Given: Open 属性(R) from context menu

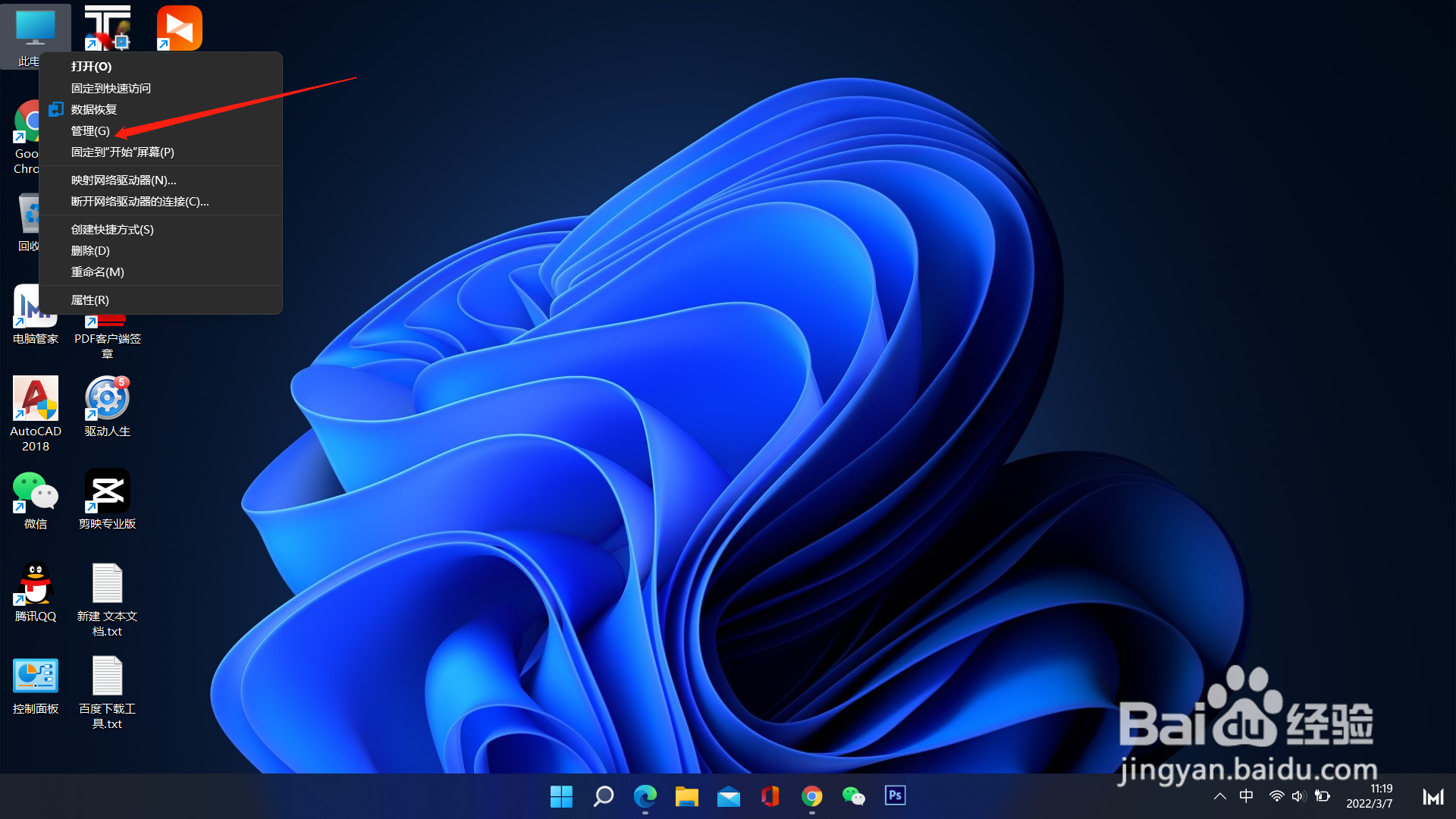Looking at the screenshot, I should 161,300.
